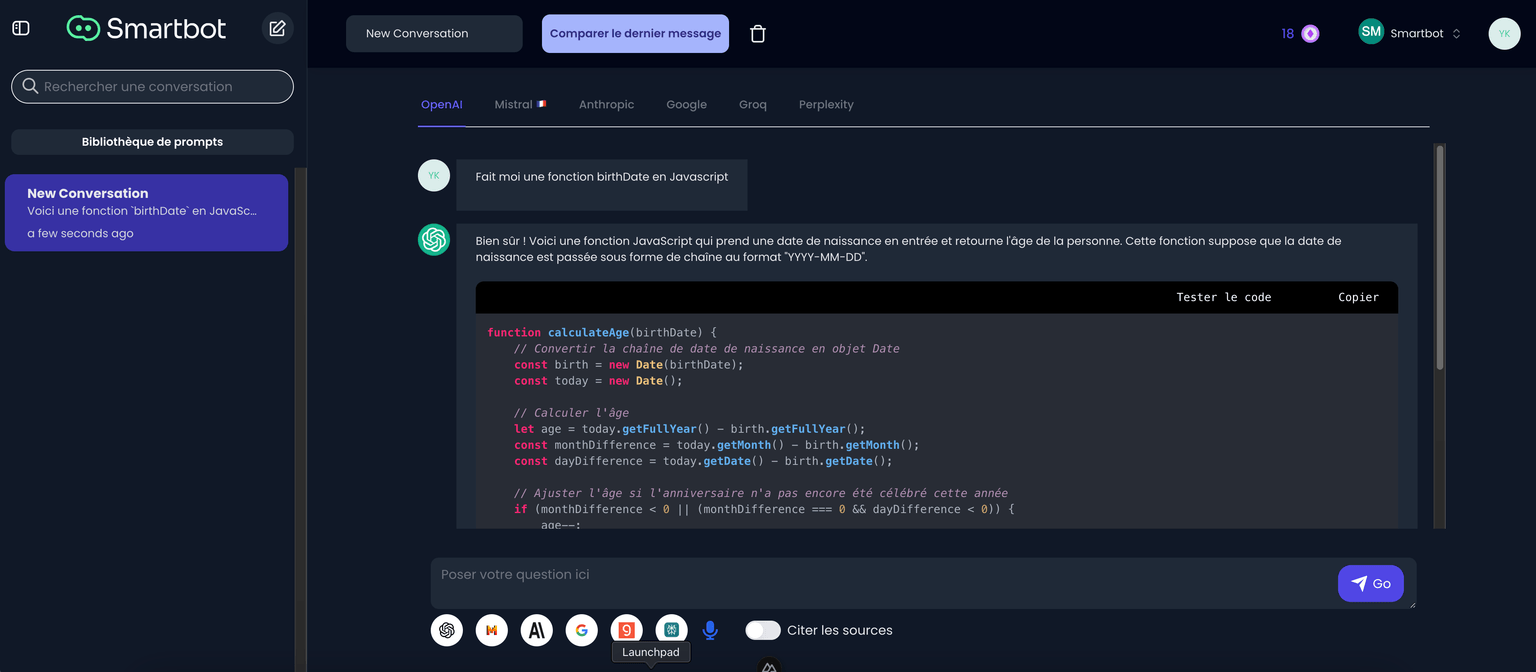Image resolution: width=1536 pixels, height=672 pixels.
Task: Select the OpenAI model icon
Action: 446,630
